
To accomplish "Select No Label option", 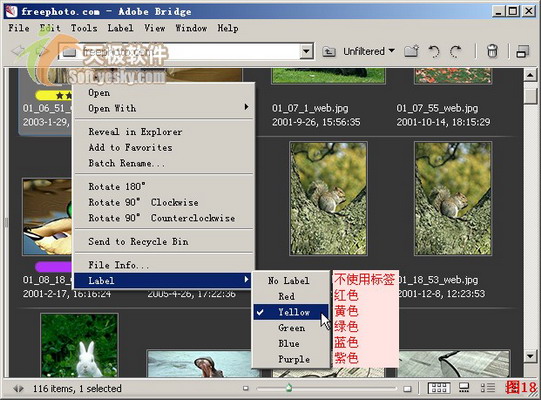I will click(291, 281).
